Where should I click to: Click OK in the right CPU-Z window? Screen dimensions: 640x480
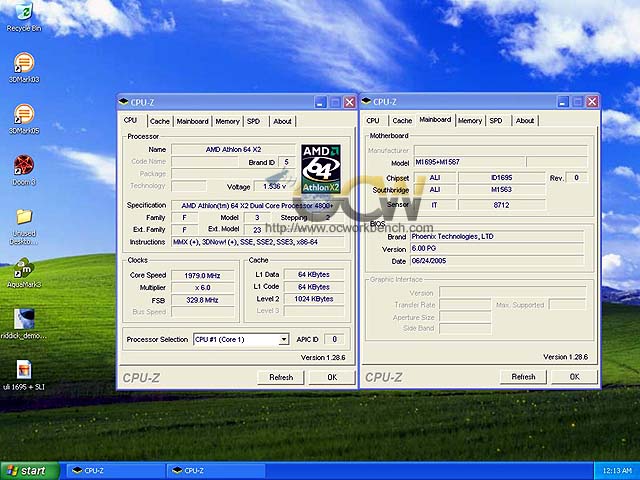574,377
